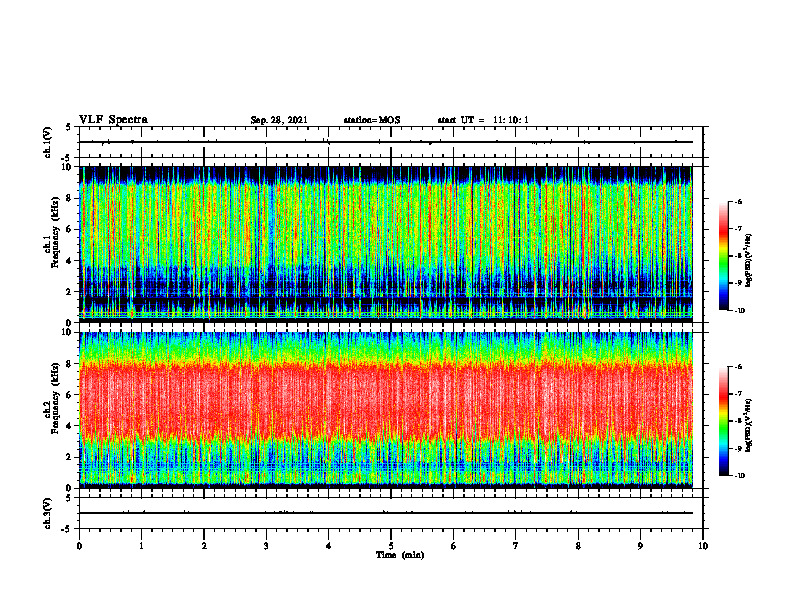Viewport: 792px width, 612px height.
Task: Click the ch.2 color scale bar
Action: (723, 421)
